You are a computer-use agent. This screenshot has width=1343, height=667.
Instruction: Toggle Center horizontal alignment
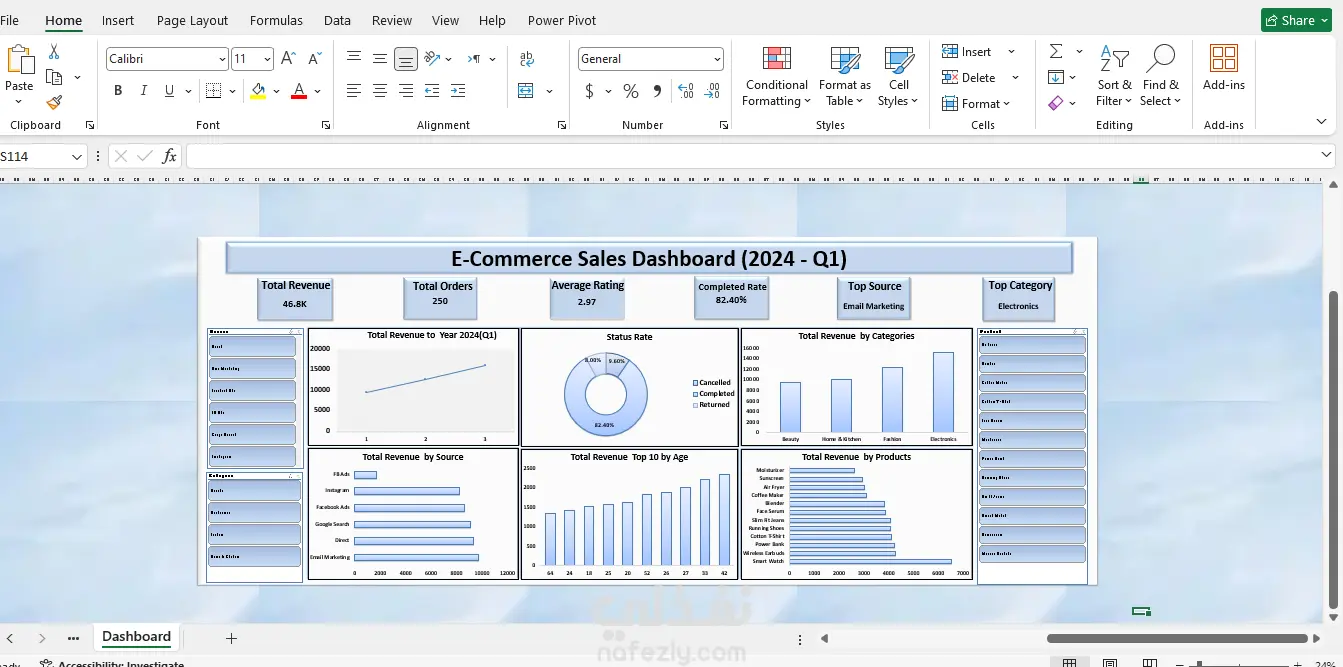click(380, 91)
